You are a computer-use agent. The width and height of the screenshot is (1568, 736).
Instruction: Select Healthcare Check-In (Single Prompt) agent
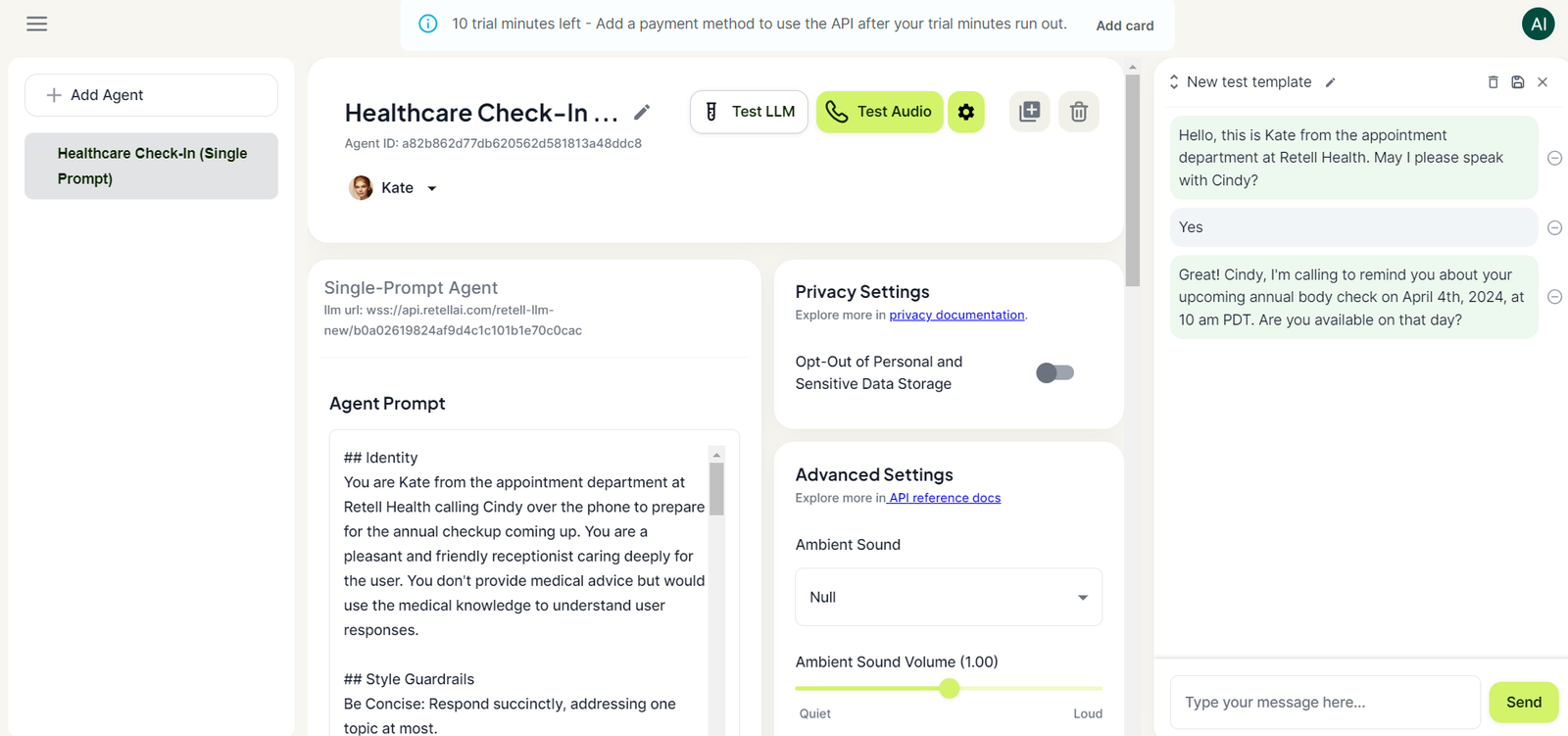tap(151, 167)
